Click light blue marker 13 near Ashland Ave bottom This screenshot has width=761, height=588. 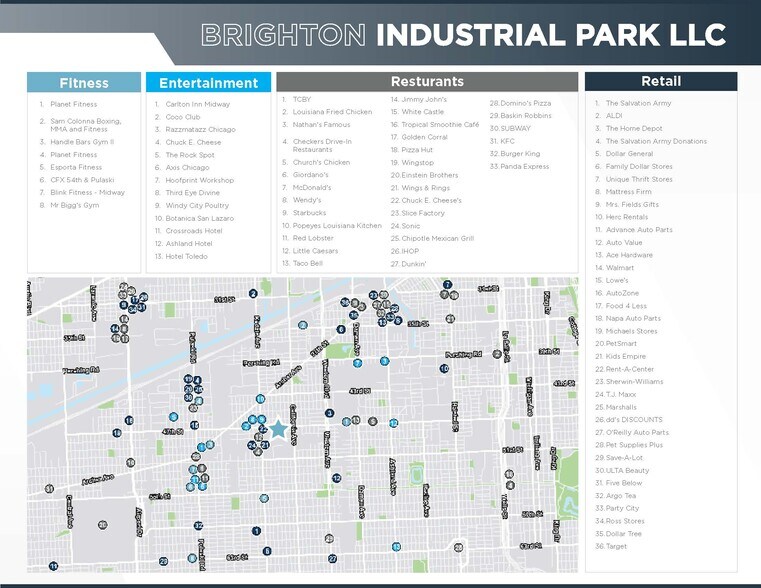(x=397, y=547)
